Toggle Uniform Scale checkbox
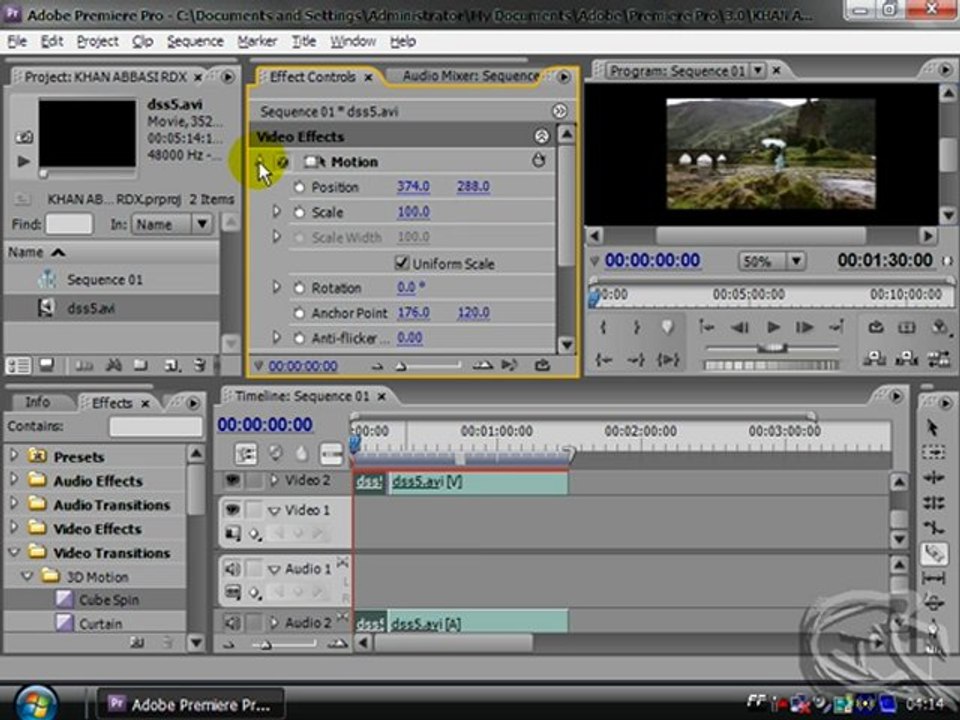 coord(402,263)
